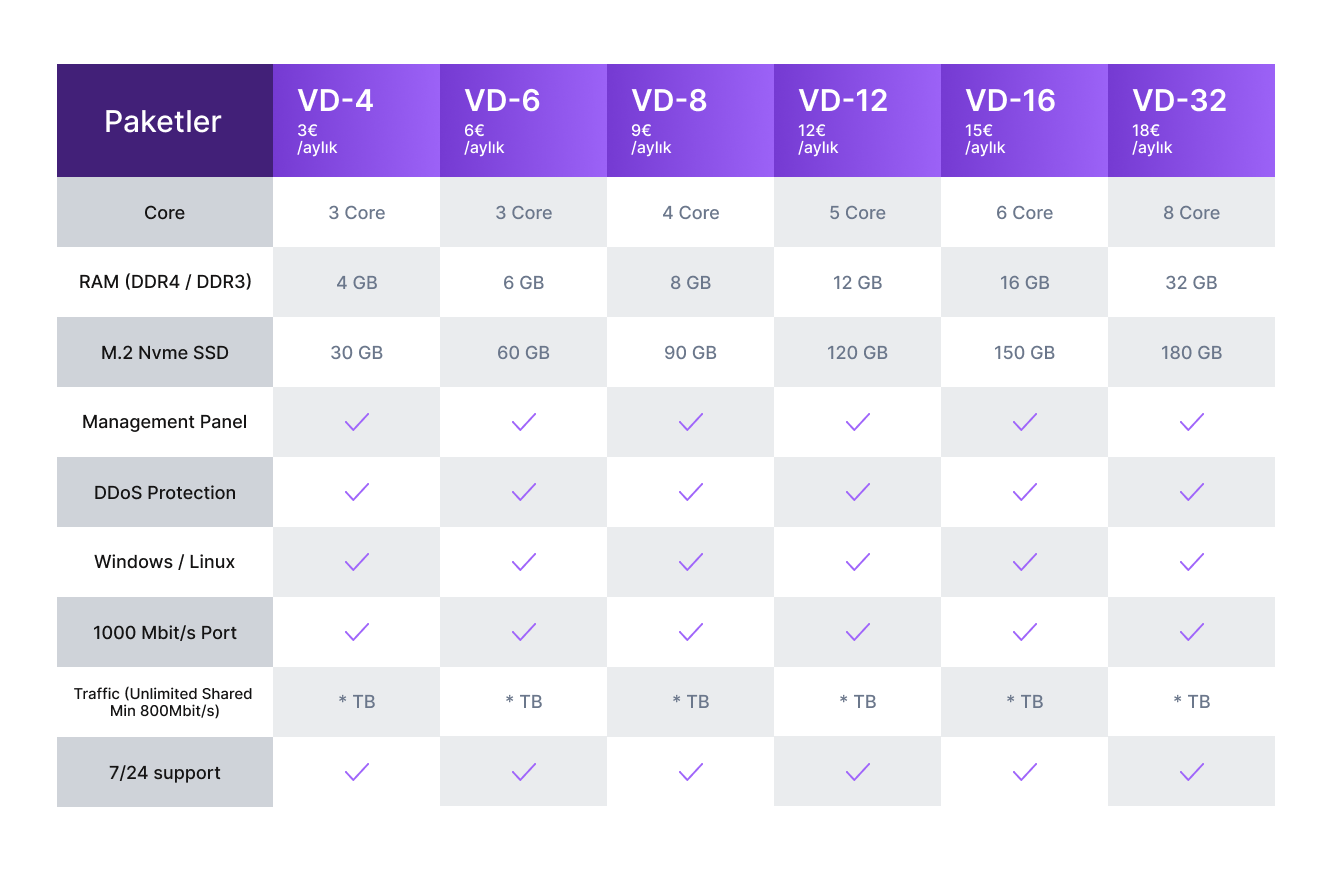Select the VD-8 package header
Image resolution: width=1332 pixels, height=882 pixels.
point(690,120)
